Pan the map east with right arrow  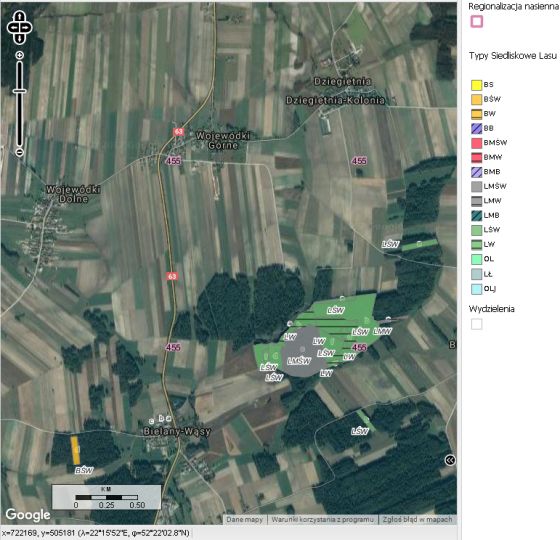coord(27,28)
